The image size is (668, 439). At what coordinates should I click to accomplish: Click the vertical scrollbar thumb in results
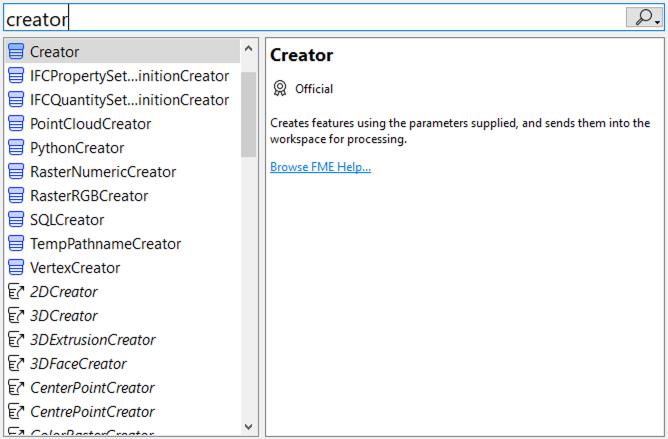[249, 110]
